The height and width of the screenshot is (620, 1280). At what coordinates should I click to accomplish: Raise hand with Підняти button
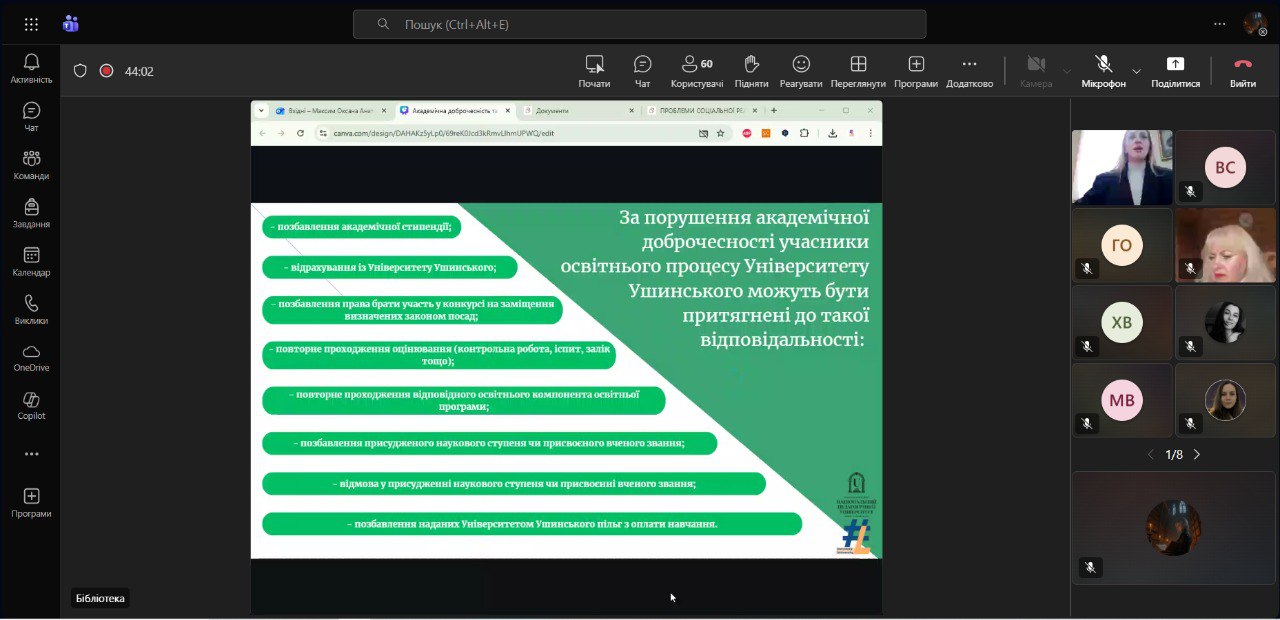[x=751, y=70]
